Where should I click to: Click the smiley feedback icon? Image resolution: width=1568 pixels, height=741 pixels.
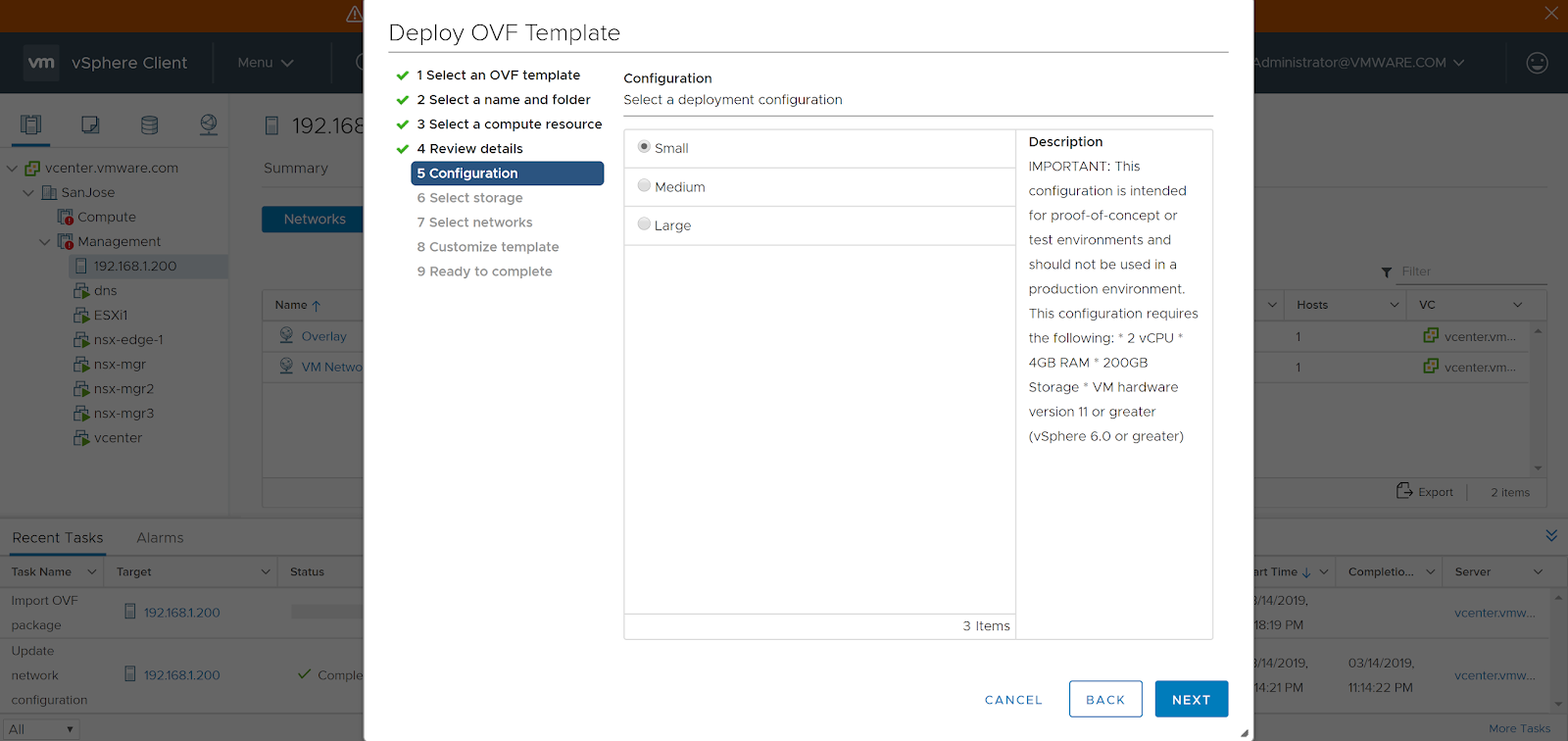point(1537,63)
